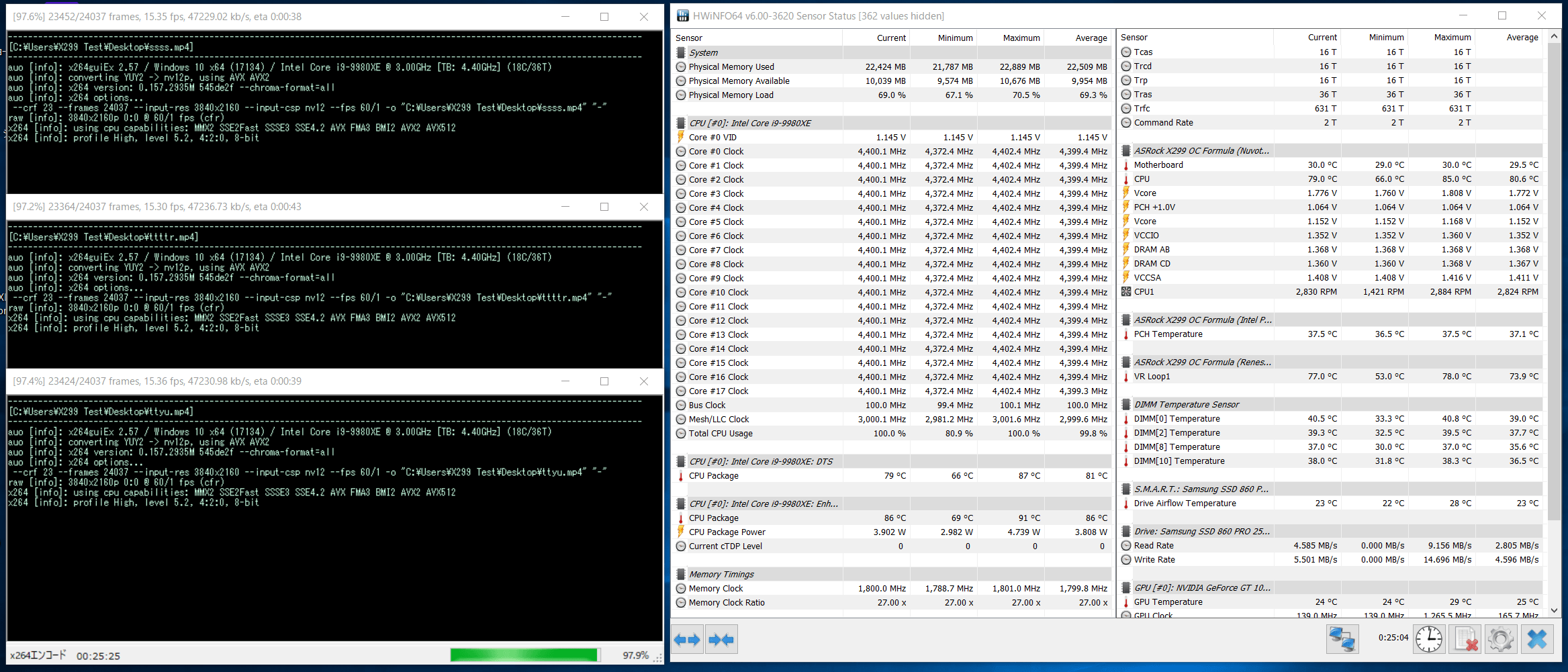Click the chip icon beside the System group
The image size is (1568, 672).
point(681,52)
